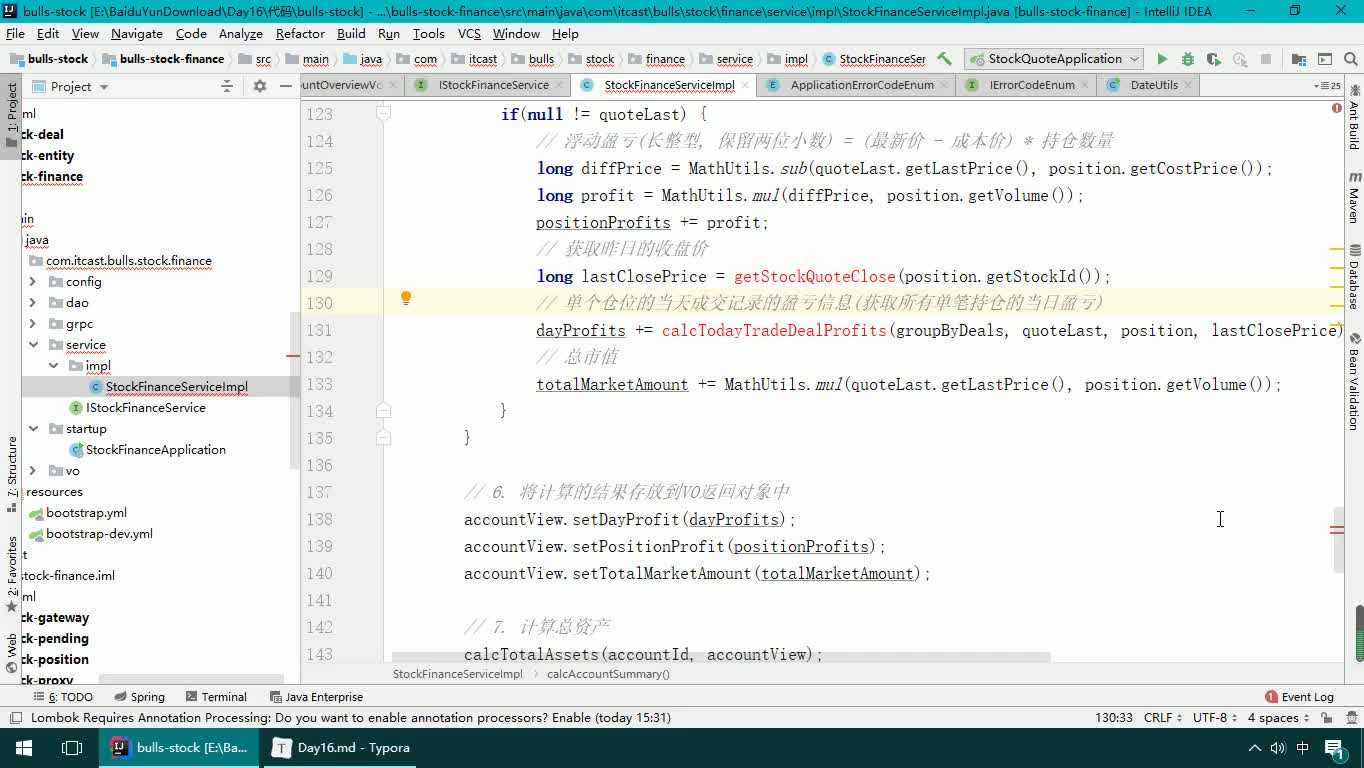The width and height of the screenshot is (1364, 768).
Task: Click calcAccountSummary() in the breadcrumb bar
Action: (x=608, y=674)
